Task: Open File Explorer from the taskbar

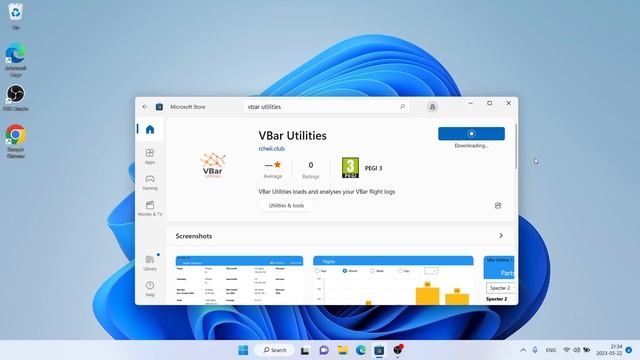Action: coord(342,350)
